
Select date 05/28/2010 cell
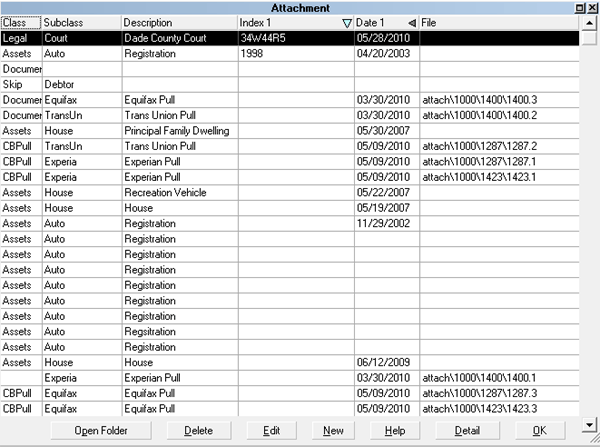tap(387, 38)
